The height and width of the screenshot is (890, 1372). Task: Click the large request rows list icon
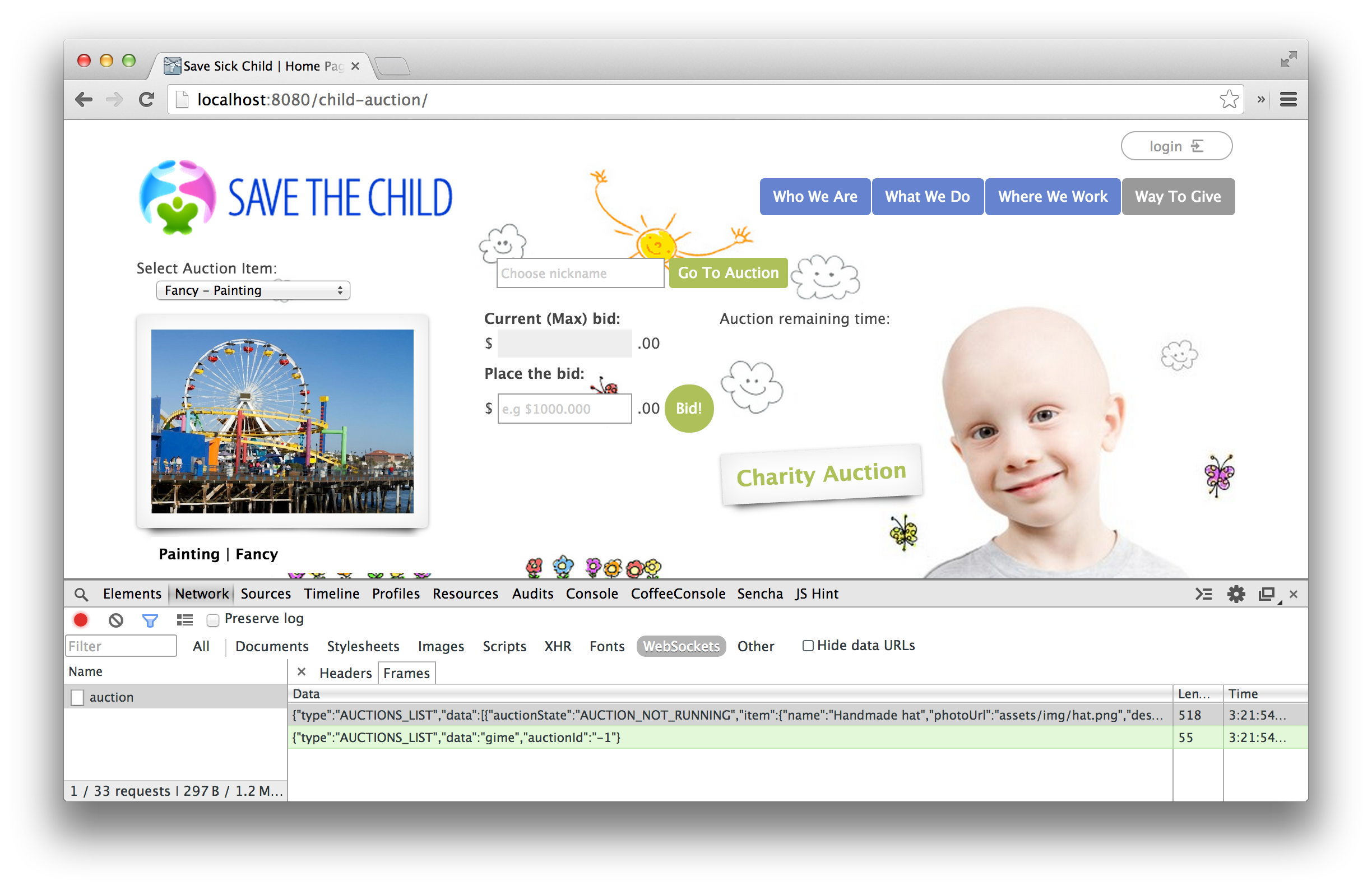pyautogui.click(x=184, y=620)
